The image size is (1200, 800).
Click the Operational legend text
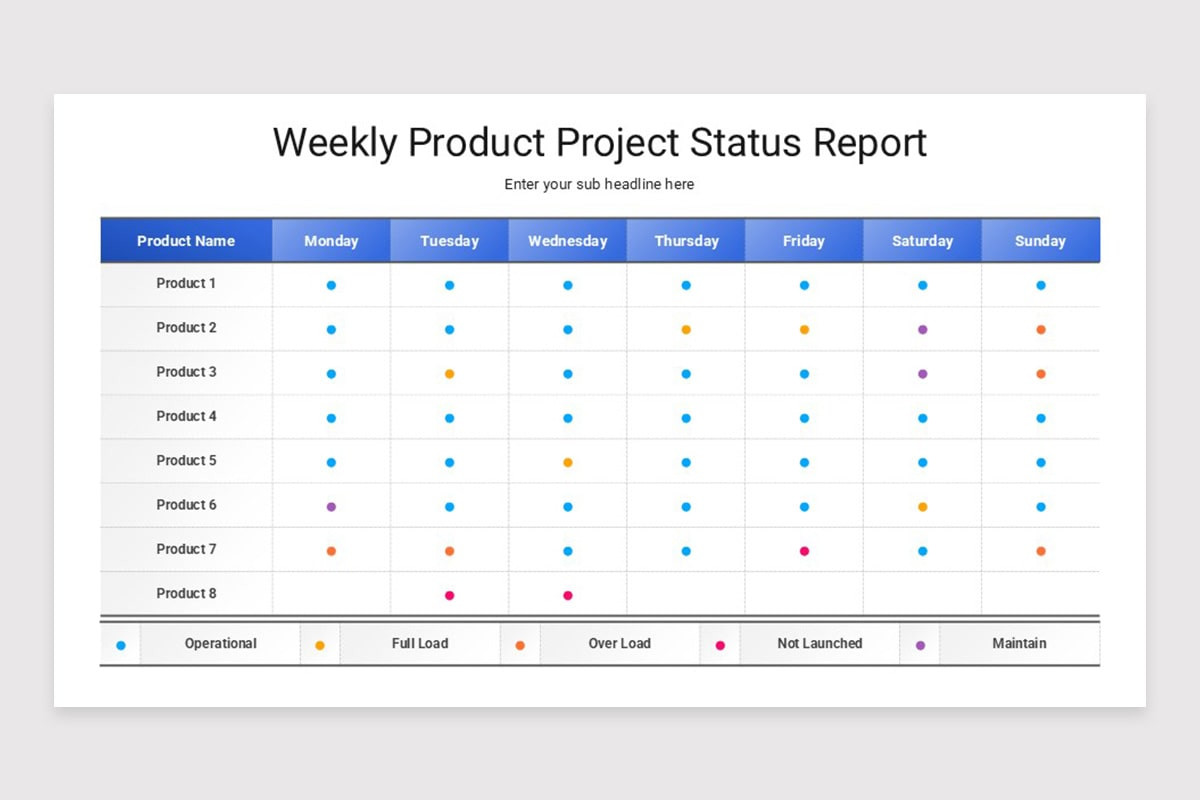coord(220,644)
